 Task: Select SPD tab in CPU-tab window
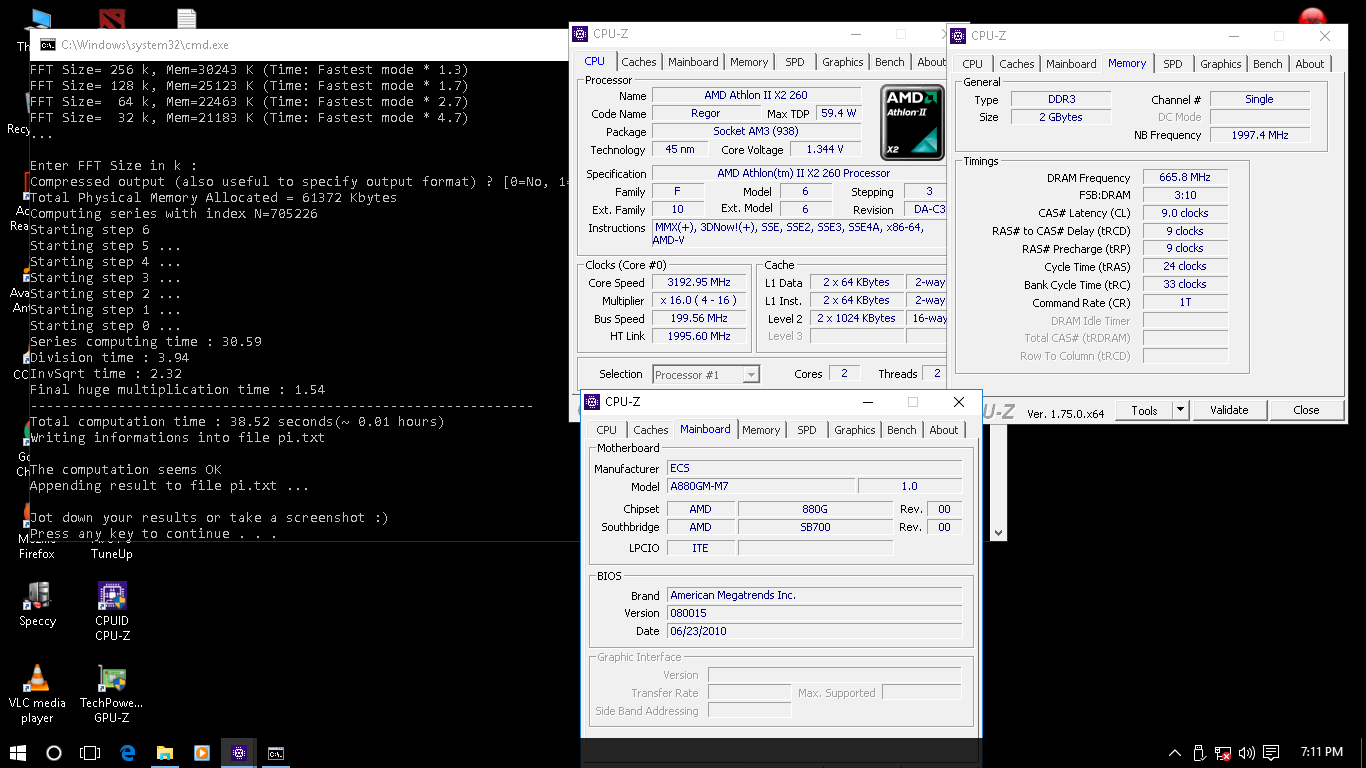[x=795, y=62]
